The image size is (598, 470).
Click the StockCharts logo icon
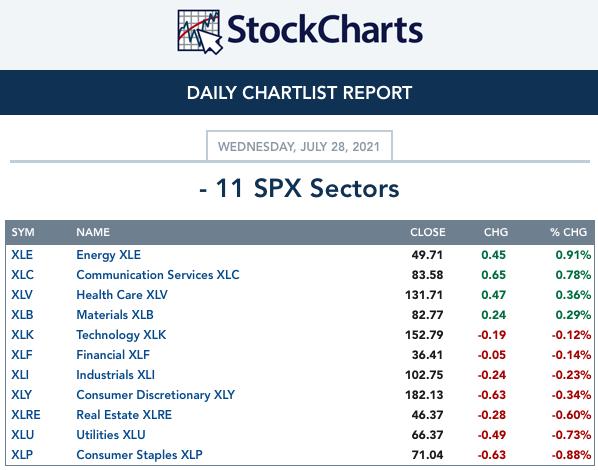click(x=200, y=32)
